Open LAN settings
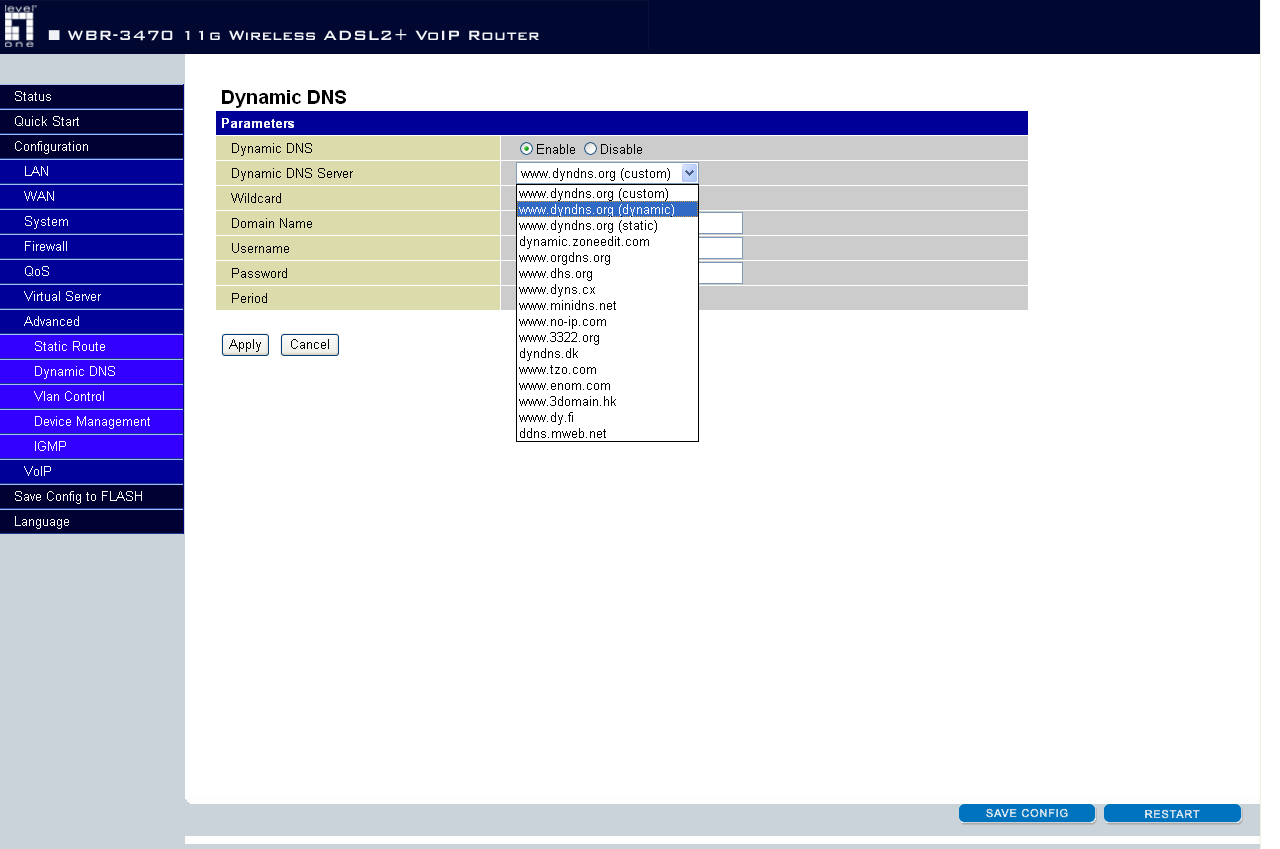This screenshot has height=849, width=1280. click(x=92, y=171)
